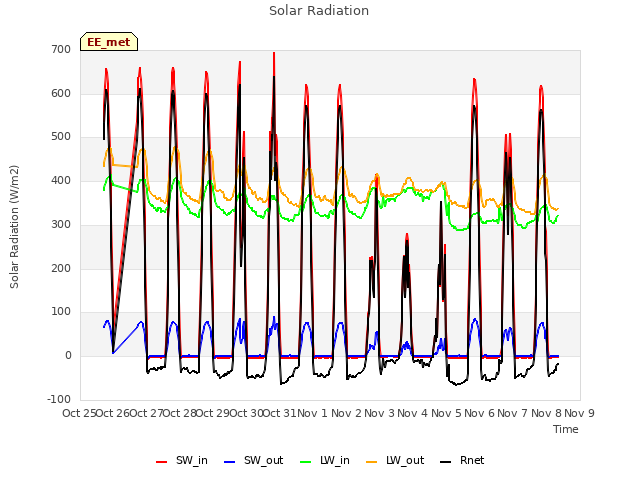Click the Nov 3 x-axis date label
Screen dimensions: 640x480
pos(379,413)
